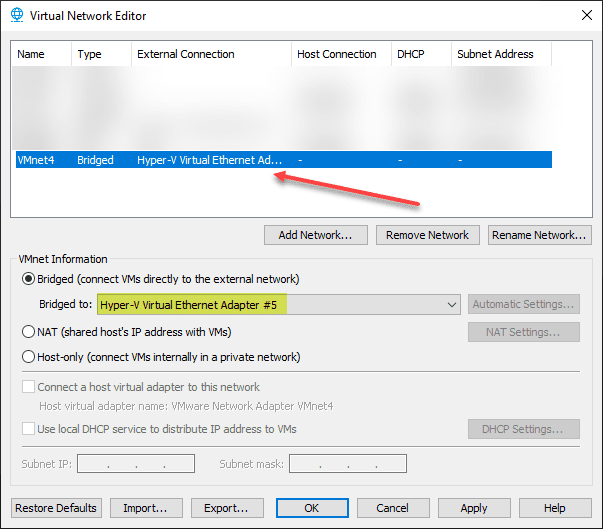Click the Host Connection column header

pos(341,54)
